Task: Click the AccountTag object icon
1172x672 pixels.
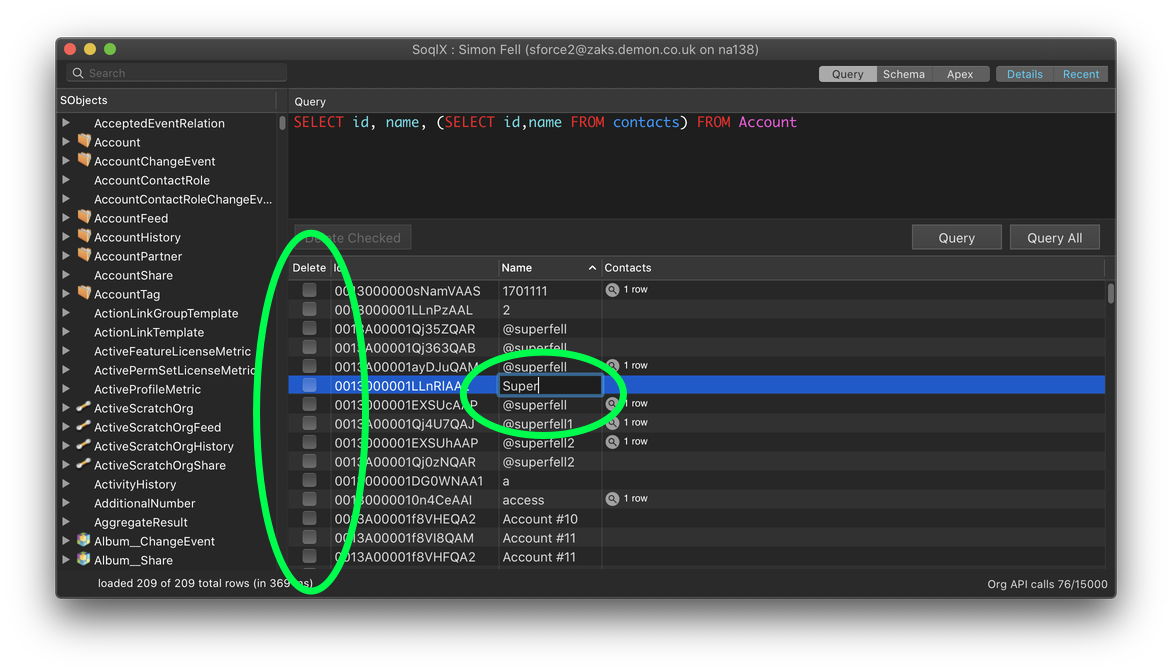Action: [x=84, y=293]
